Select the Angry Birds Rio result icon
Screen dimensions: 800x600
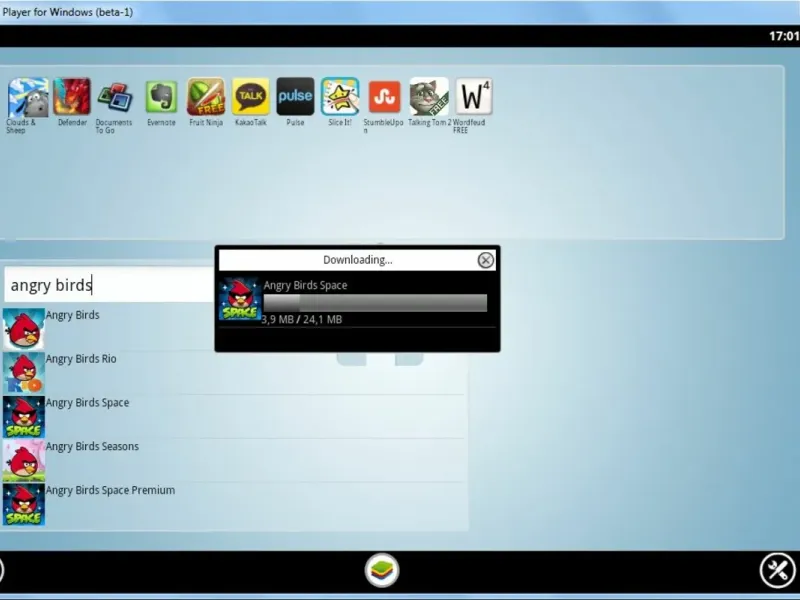tap(23, 373)
